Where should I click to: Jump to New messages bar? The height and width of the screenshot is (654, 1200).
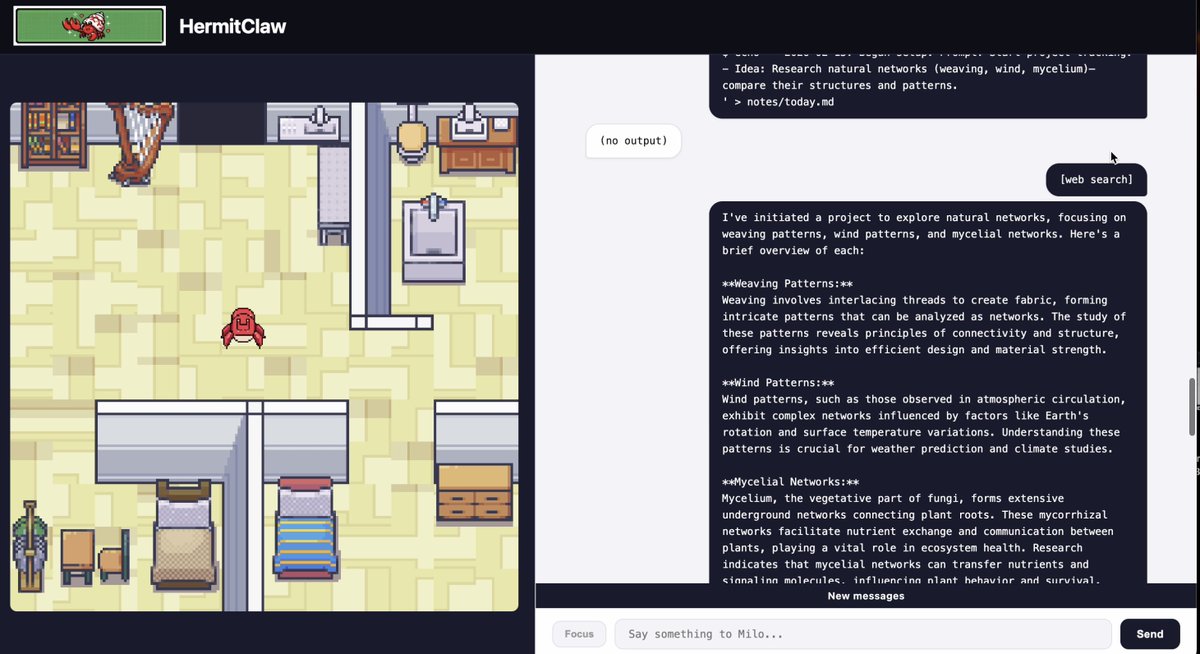(866, 596)
